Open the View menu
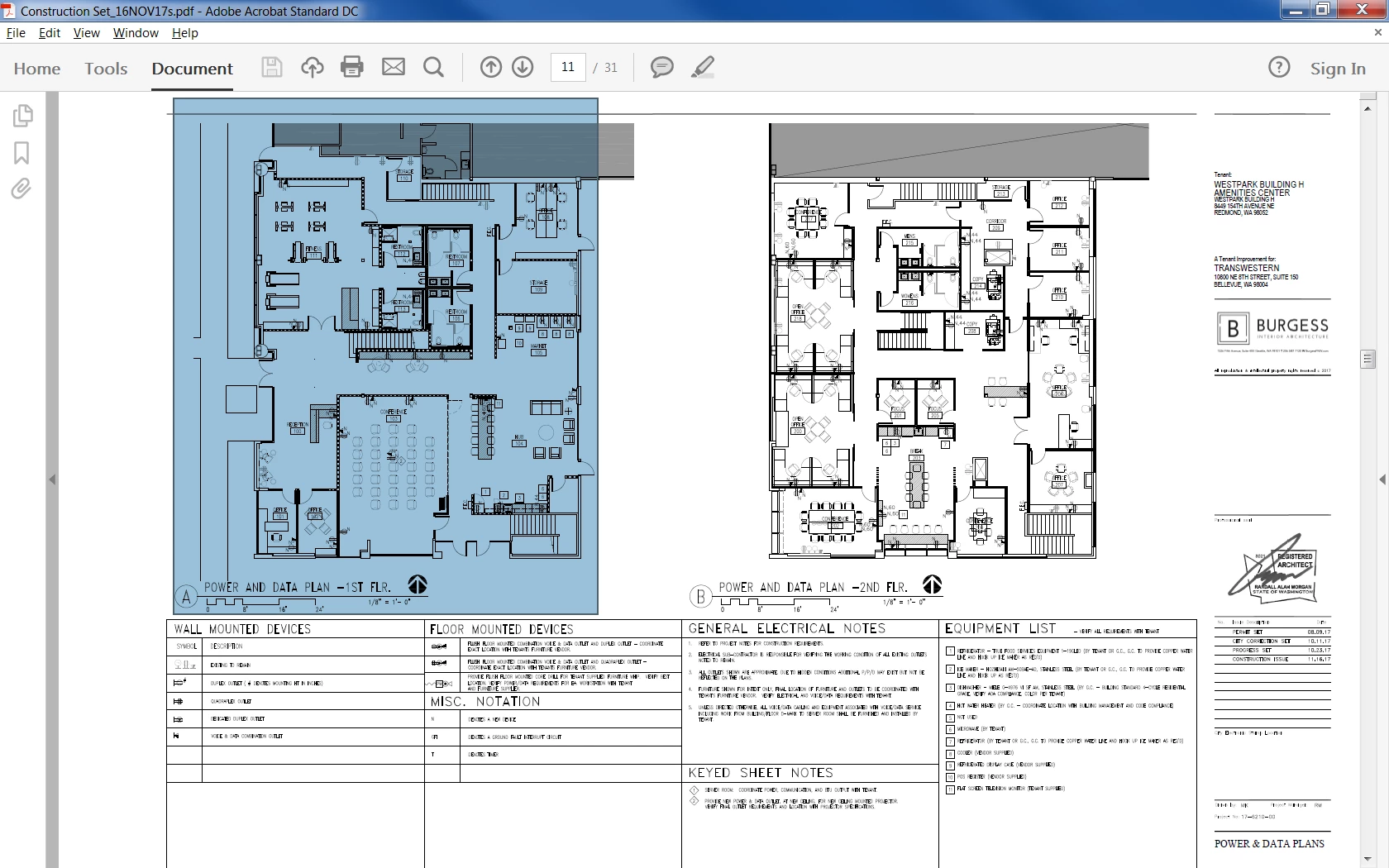The height and width of the screenshot is (868, 1389). click(x=86, y=33)
